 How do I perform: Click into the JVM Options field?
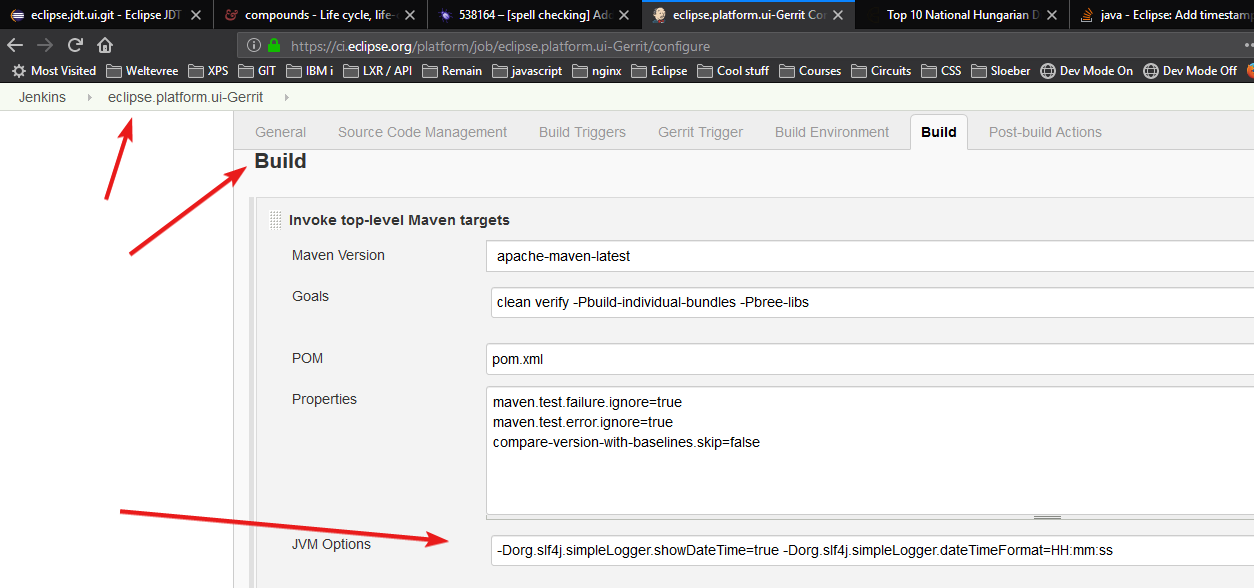[870, 550]
